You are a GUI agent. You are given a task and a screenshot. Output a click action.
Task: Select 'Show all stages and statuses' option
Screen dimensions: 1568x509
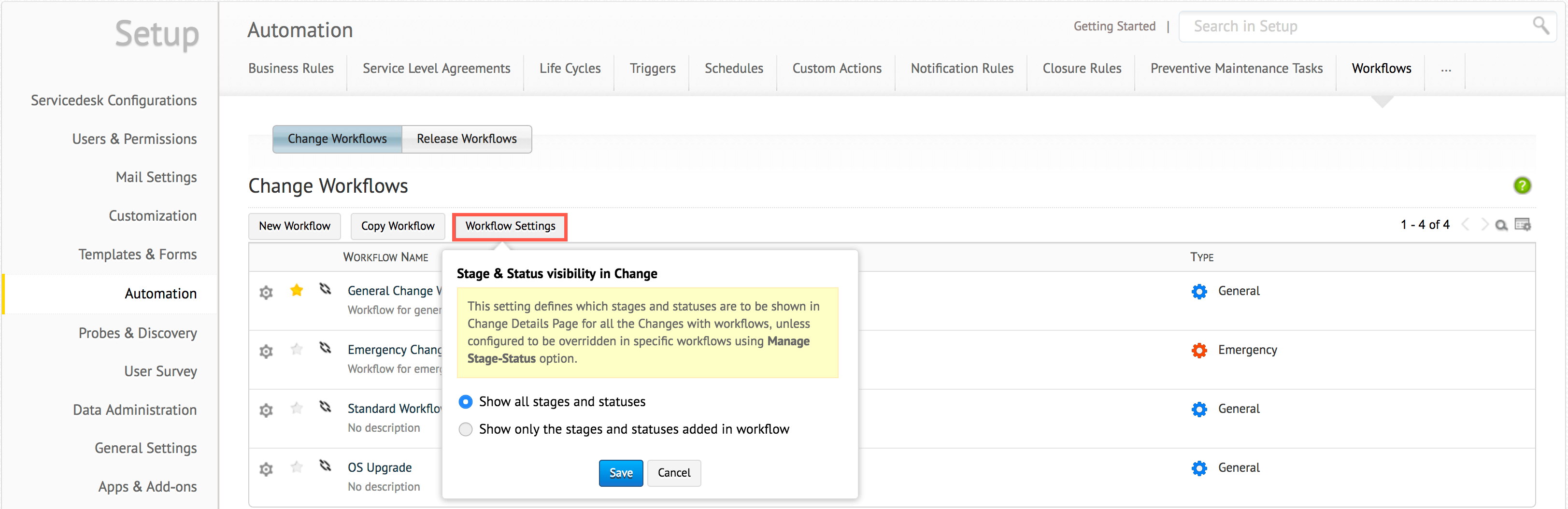point(466,402)
